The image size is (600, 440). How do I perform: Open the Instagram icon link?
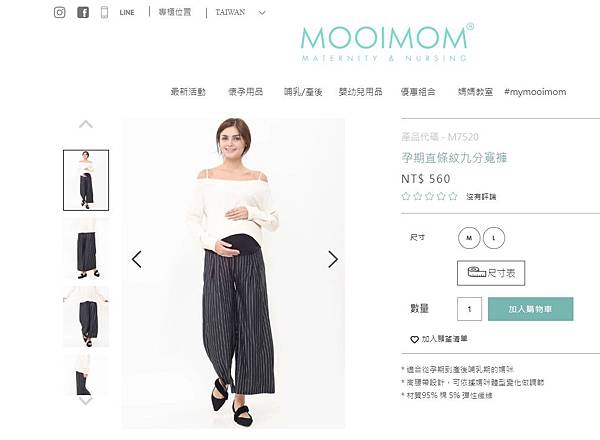coord(59,12)
